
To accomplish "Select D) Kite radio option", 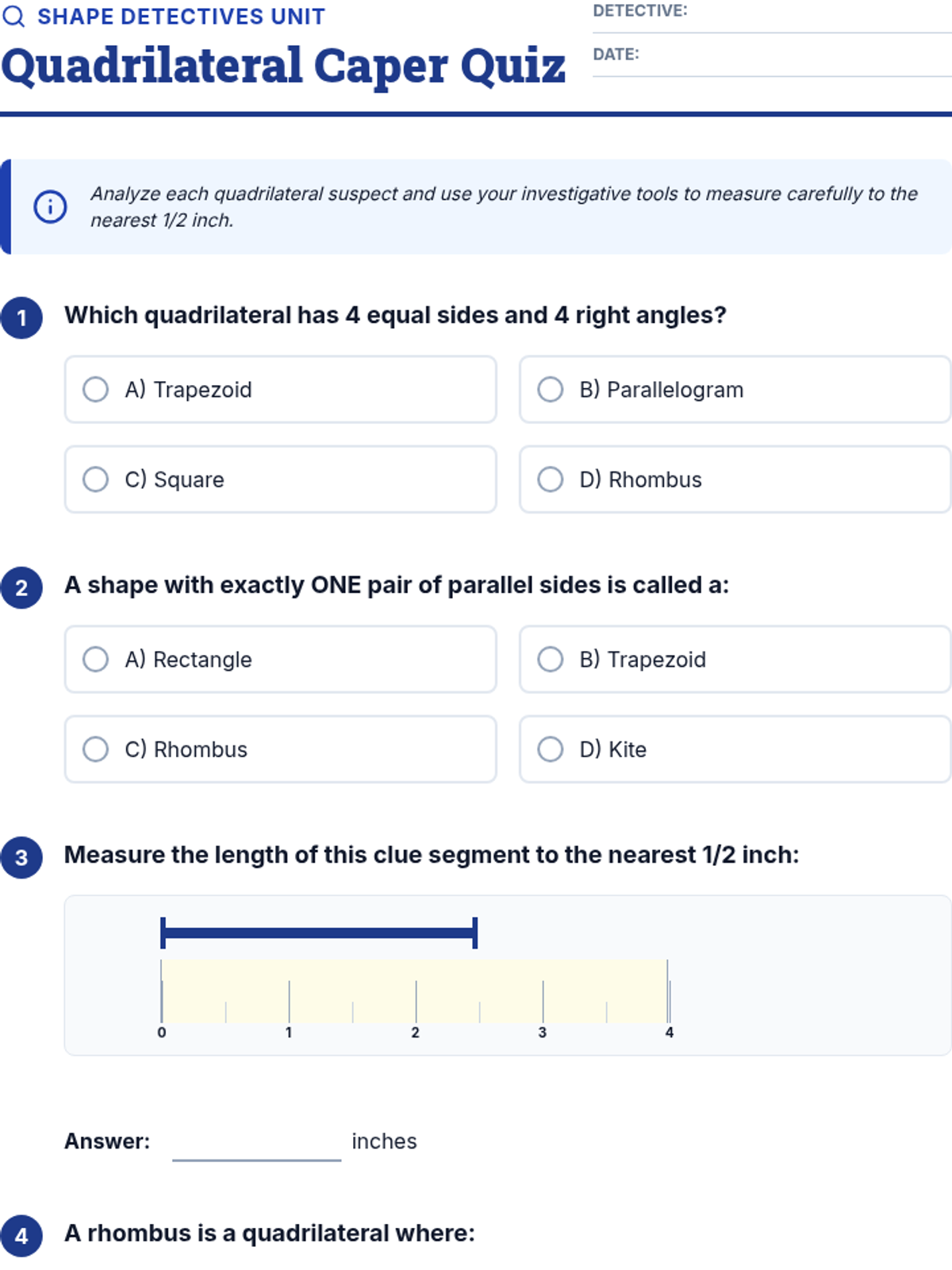I will click(x=551, y=749).
